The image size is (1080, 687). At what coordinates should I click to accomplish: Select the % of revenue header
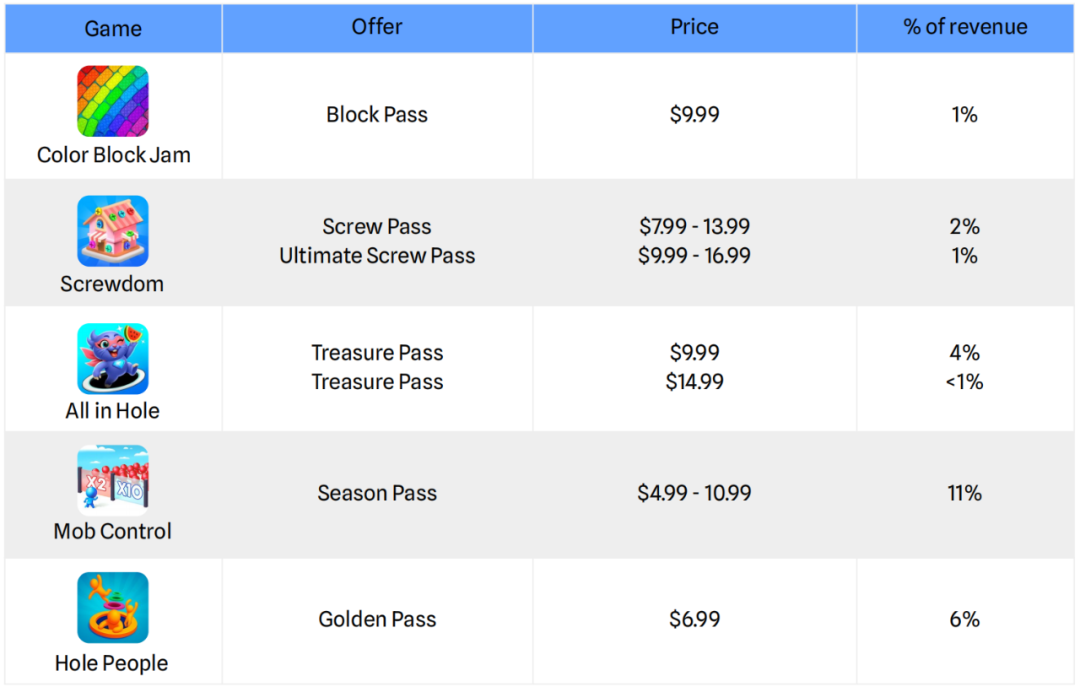tap(965, 27)
